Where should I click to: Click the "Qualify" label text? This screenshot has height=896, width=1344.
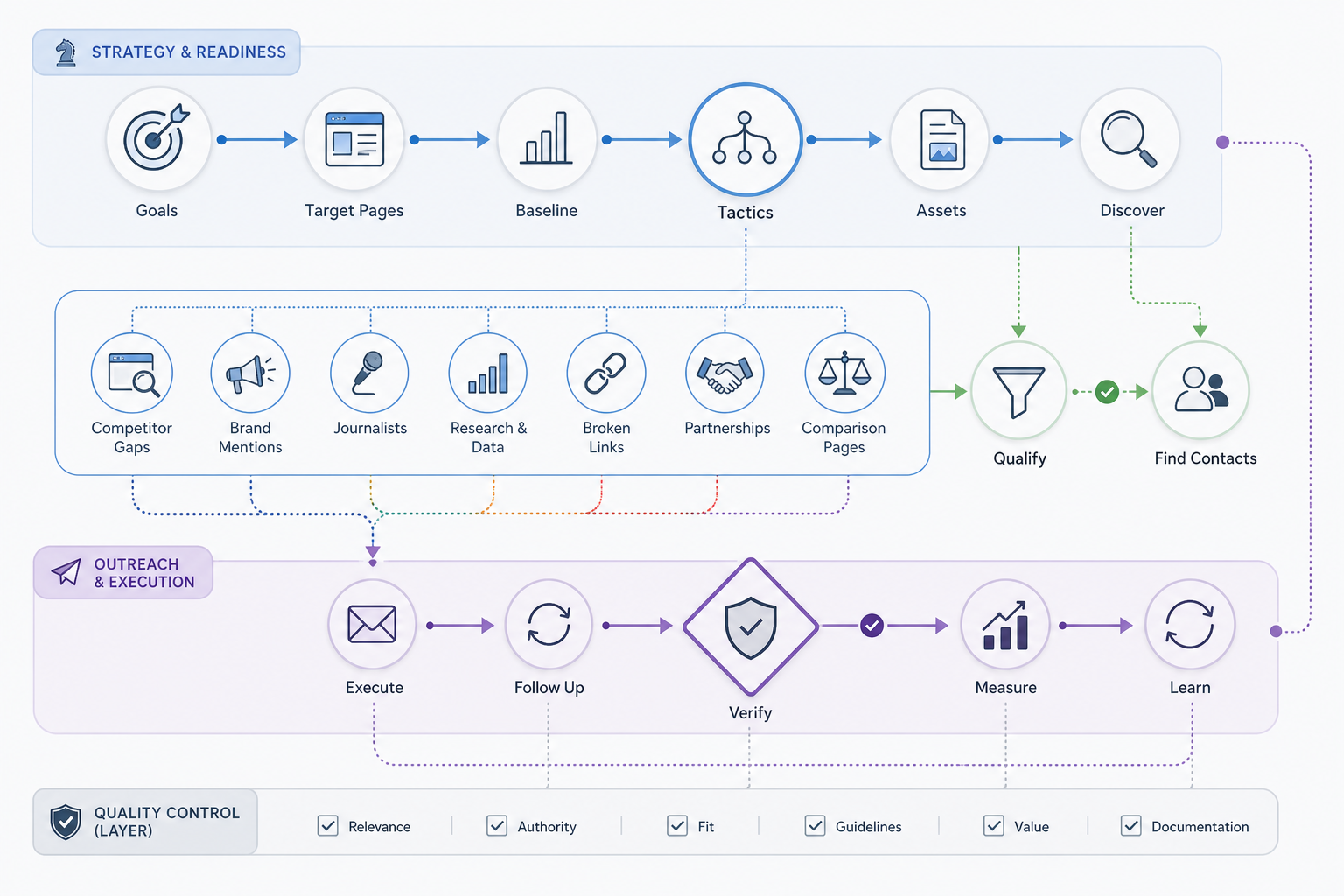pos(1020,458)
